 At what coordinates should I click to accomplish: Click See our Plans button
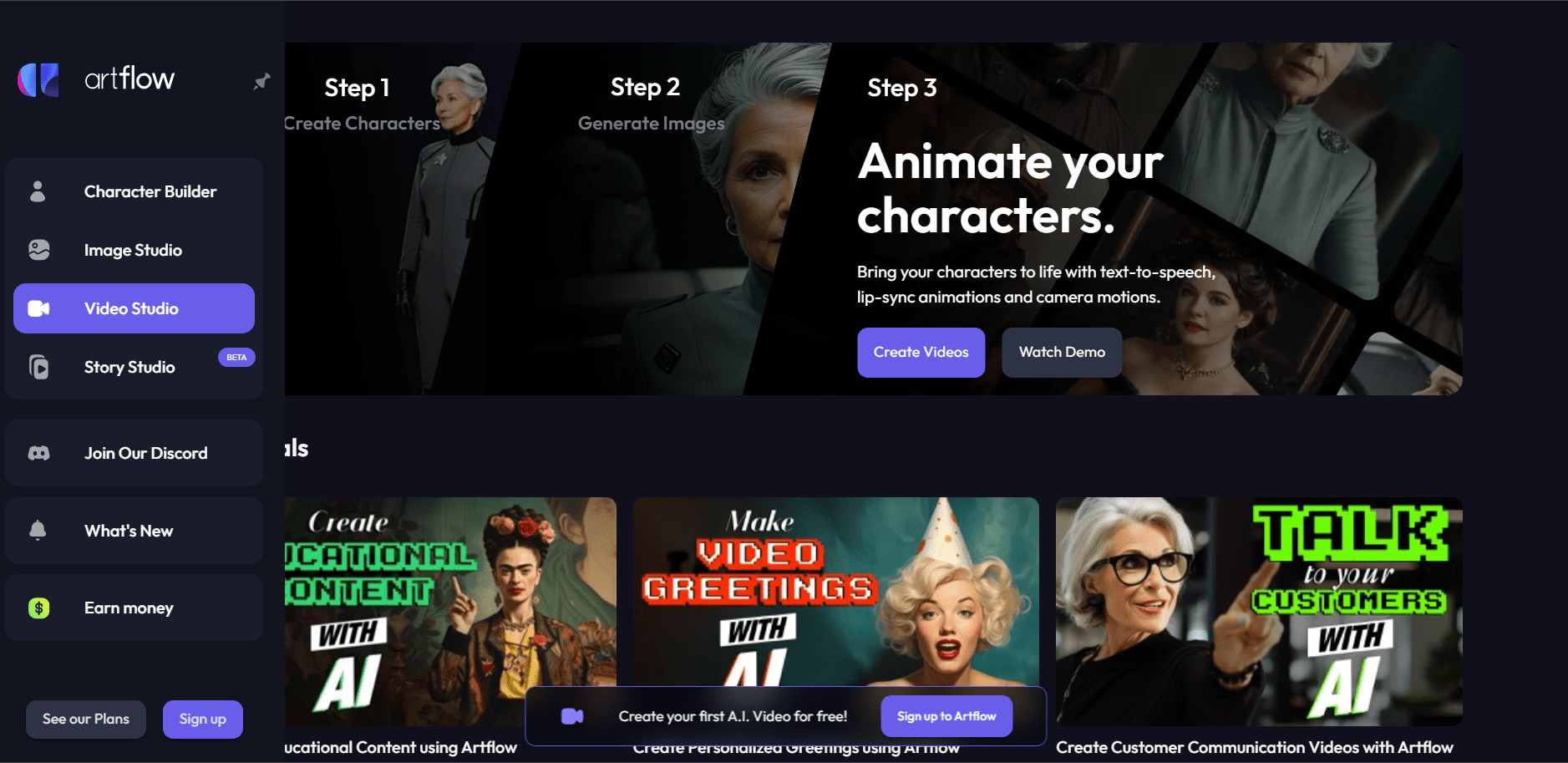pos(86,720)
